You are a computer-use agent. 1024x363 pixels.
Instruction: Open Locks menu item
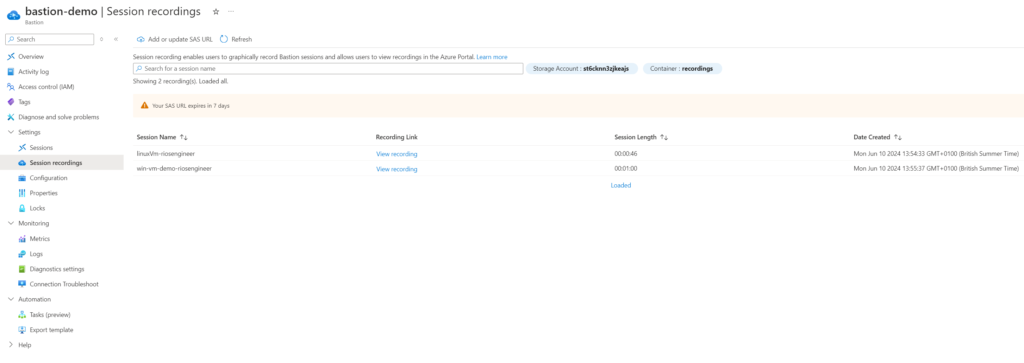click(37, 208)
